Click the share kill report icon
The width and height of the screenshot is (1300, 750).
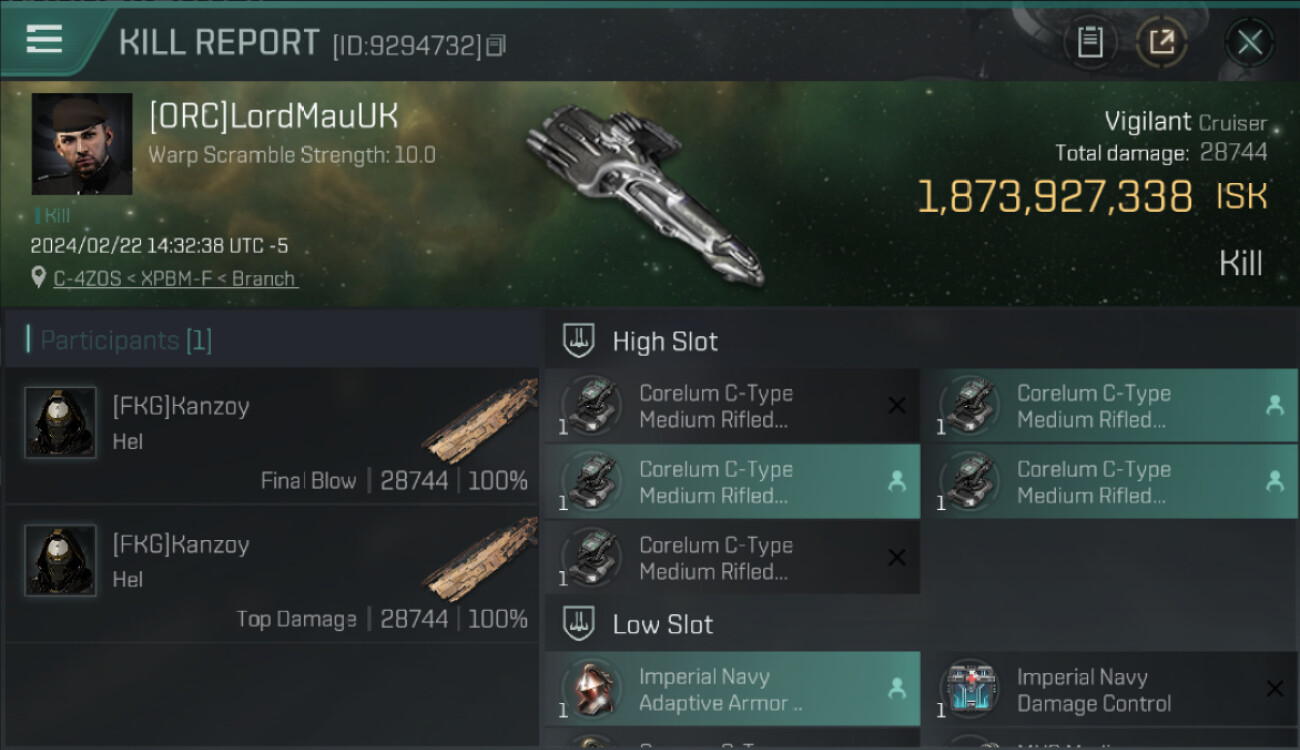point(1161,42)
